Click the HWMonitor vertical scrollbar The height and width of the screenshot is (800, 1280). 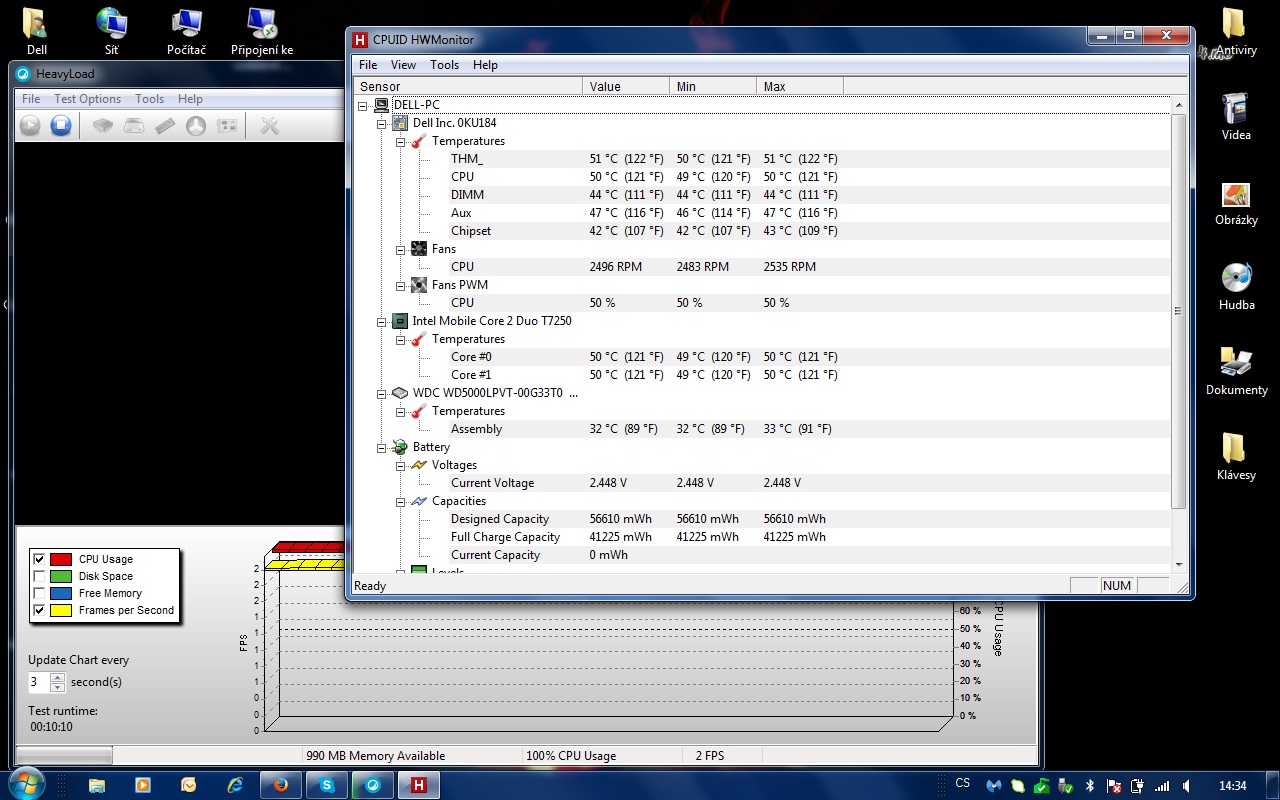(x=1178, y=310)
